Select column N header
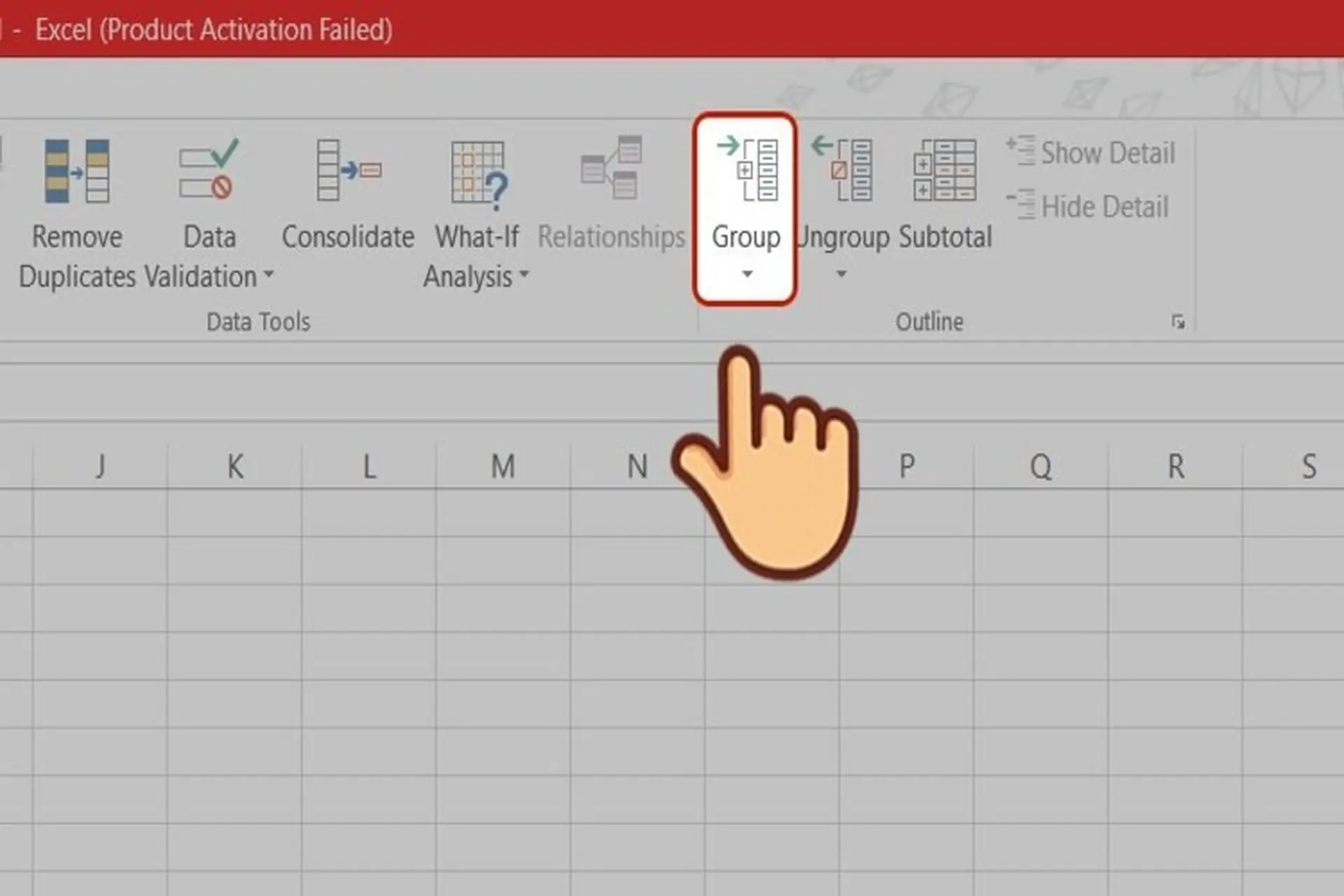 click(x=637, y=466)
